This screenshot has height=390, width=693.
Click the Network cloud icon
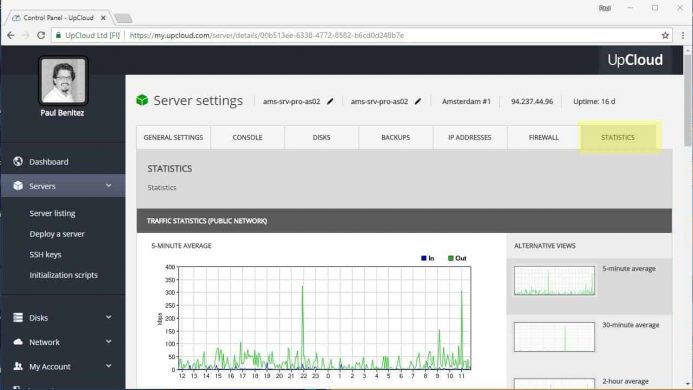[x=18, y=342]
